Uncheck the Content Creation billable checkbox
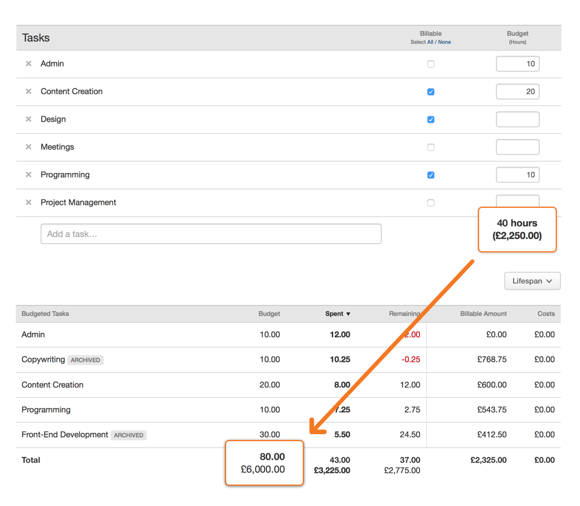 click(431, 92)
